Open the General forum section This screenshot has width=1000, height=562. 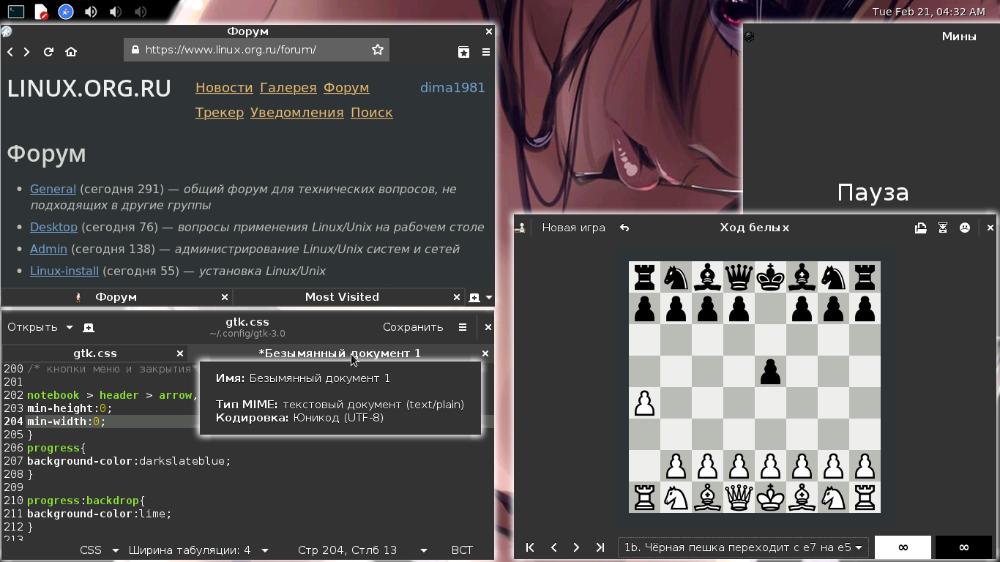coord(53,189)
